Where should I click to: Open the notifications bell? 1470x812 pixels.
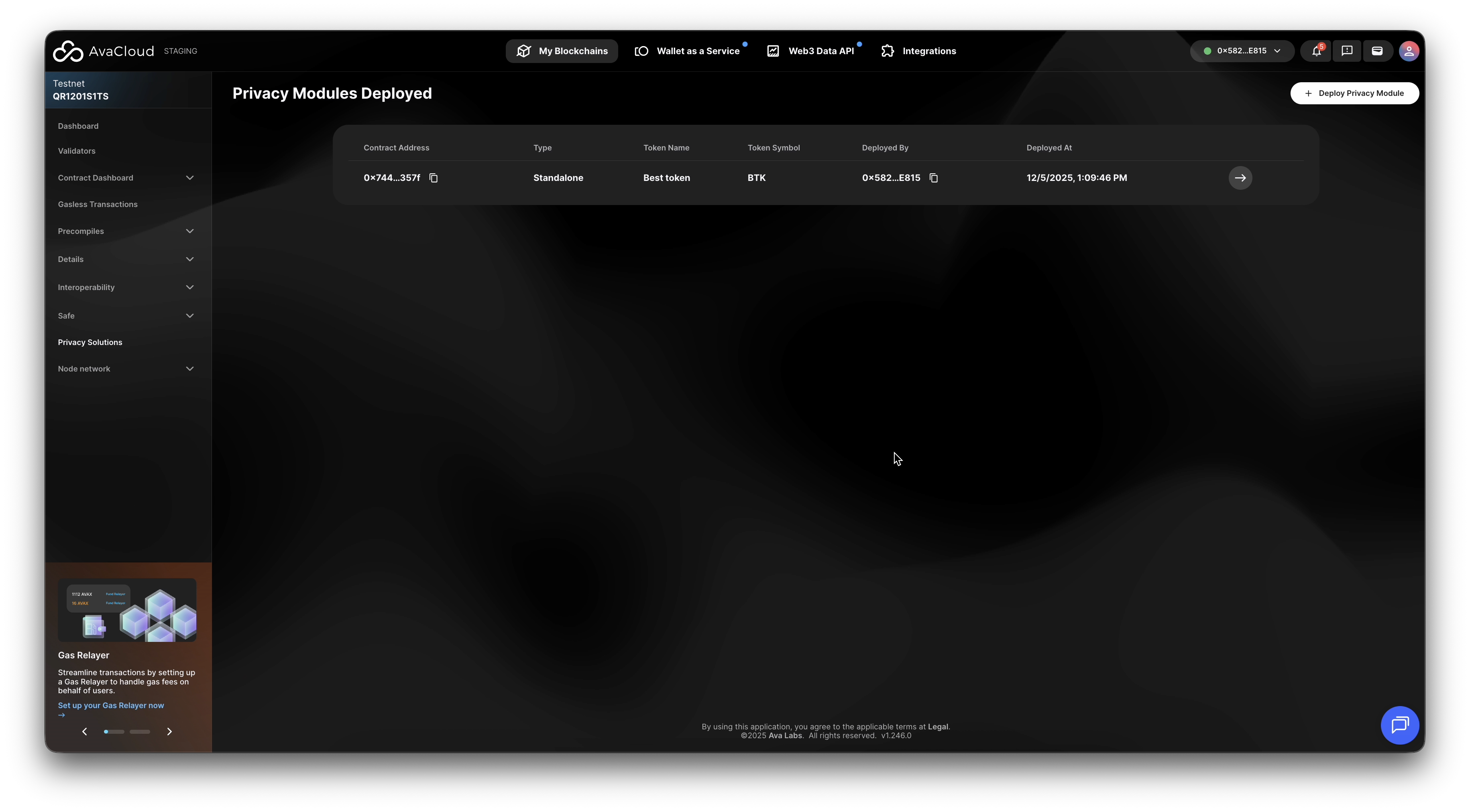tap(1317, 51)
